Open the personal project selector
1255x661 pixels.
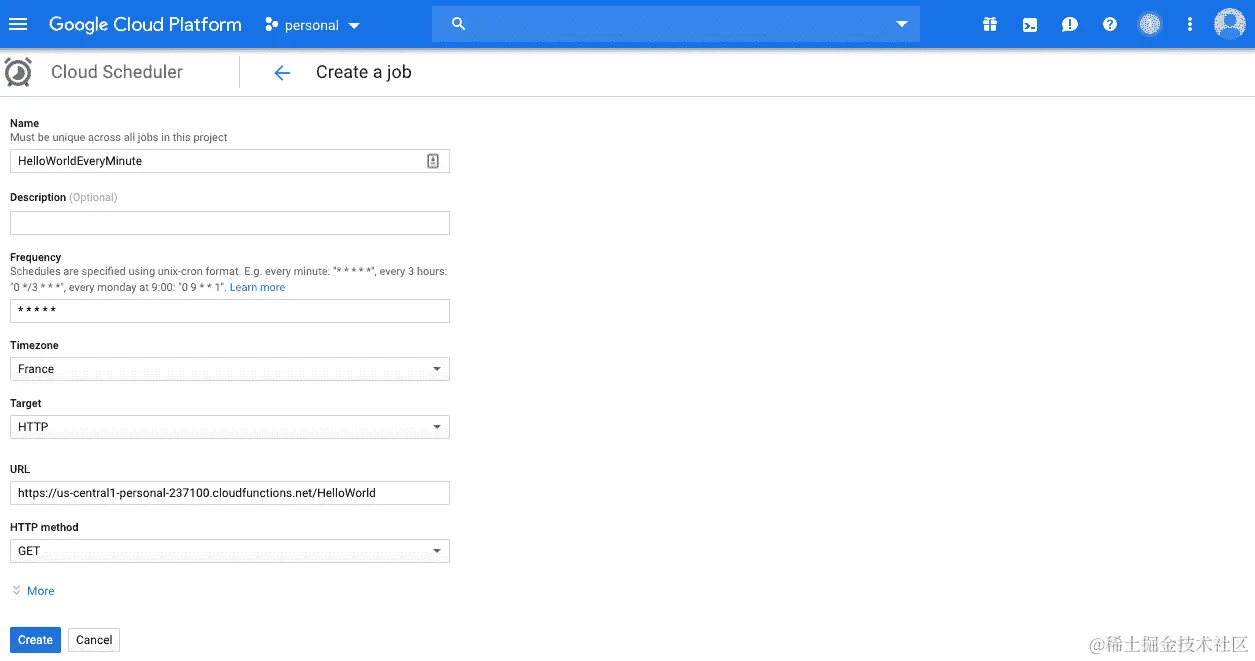[312, 25]
